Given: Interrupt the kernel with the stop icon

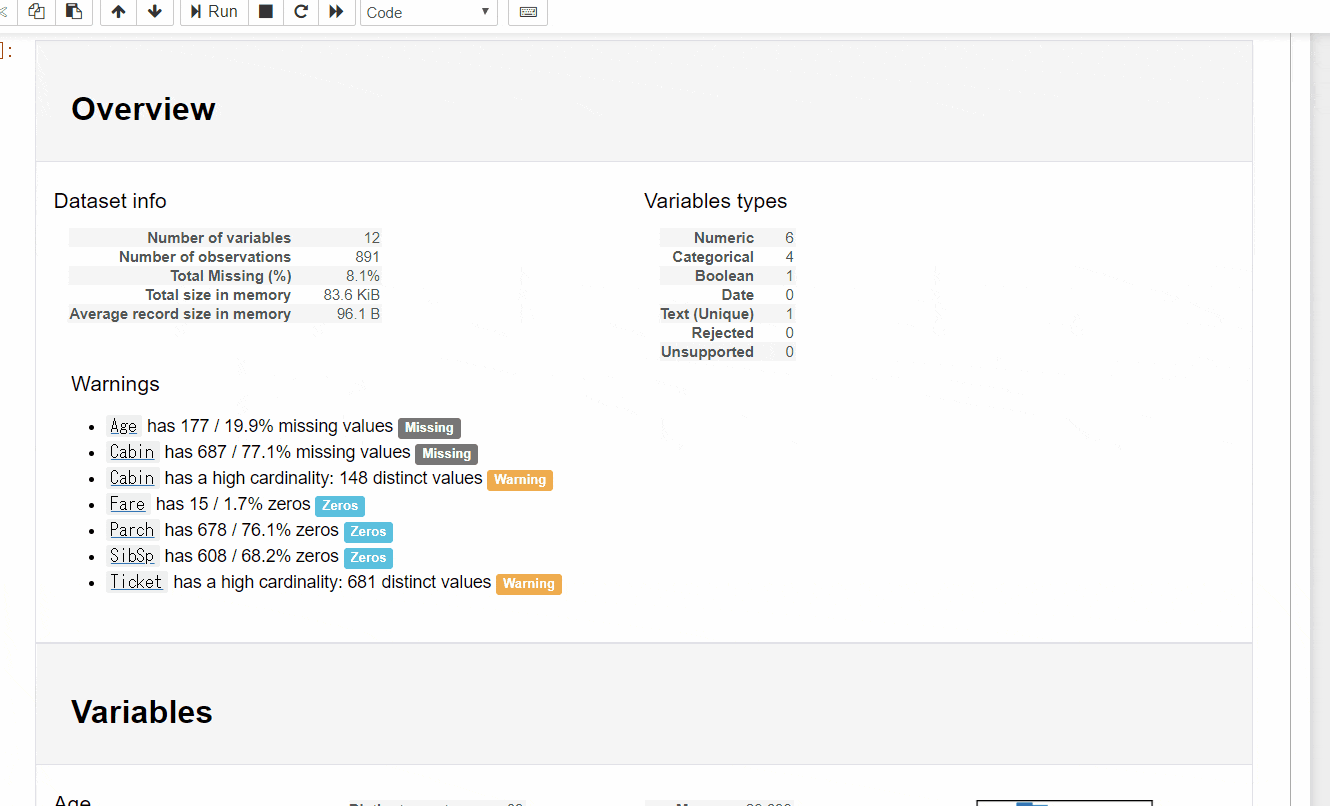Looking at the screenshot, I should click(265, 11).
